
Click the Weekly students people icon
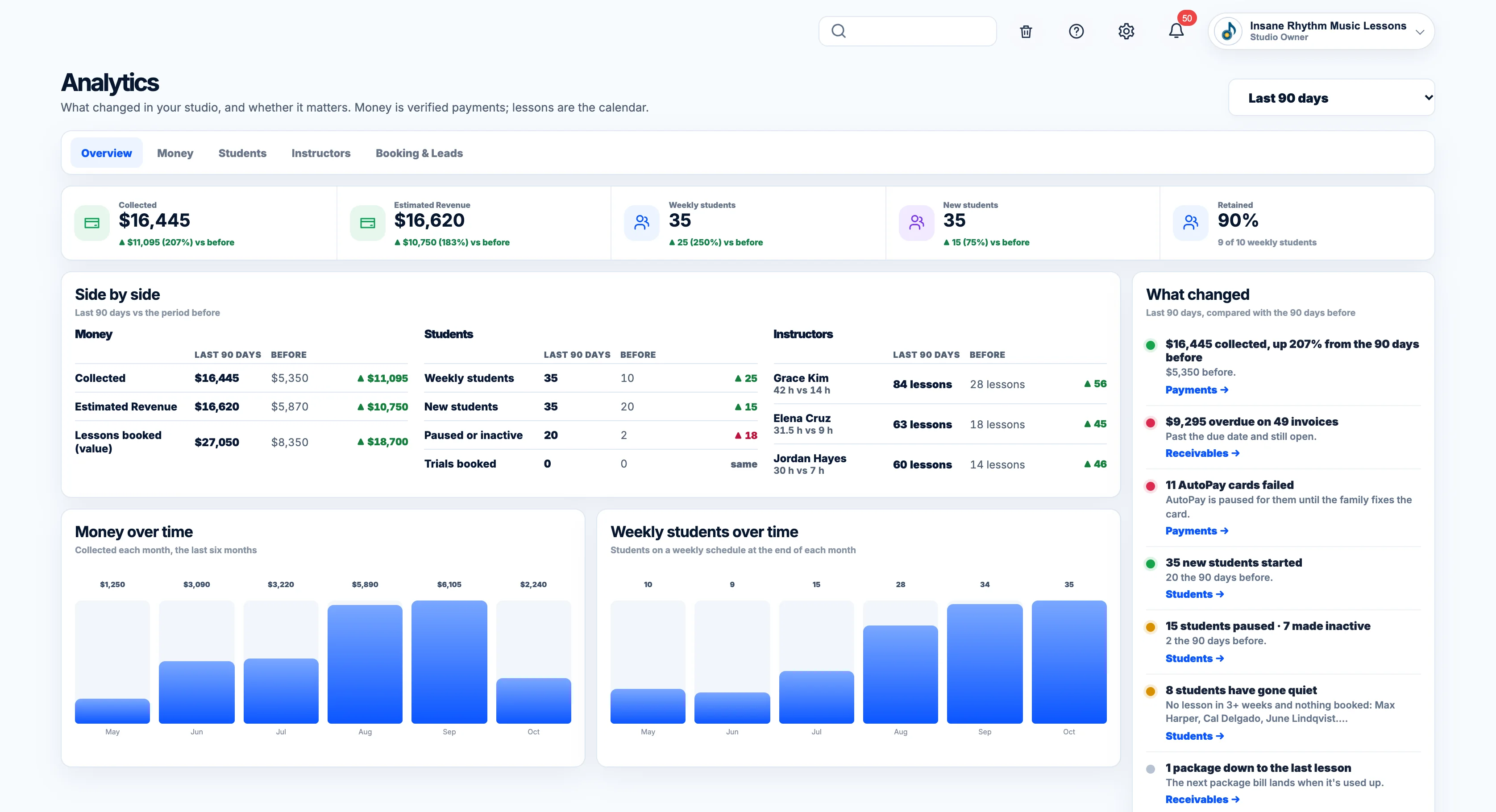642,223
